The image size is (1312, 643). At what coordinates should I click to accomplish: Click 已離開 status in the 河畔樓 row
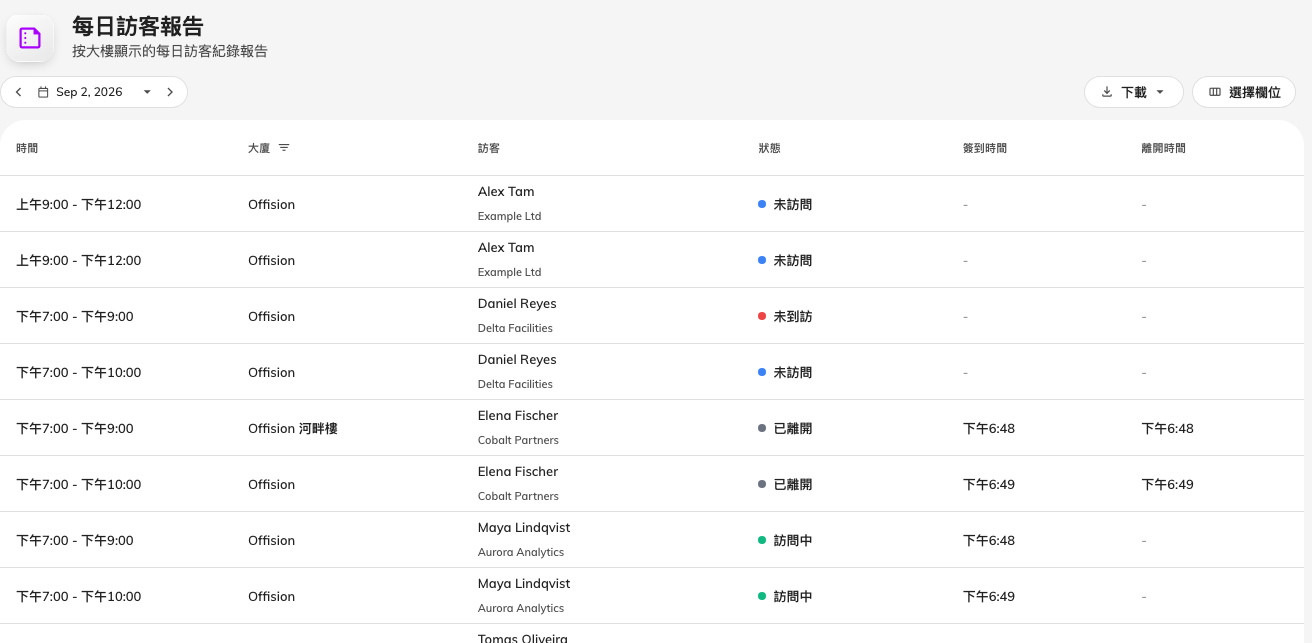pos(793,428)
